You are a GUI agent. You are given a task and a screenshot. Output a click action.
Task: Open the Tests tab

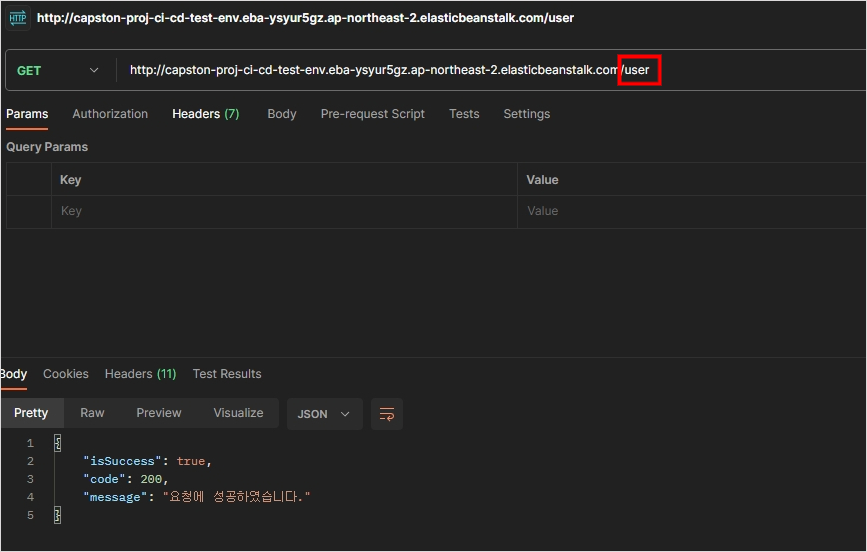(464, 114)
